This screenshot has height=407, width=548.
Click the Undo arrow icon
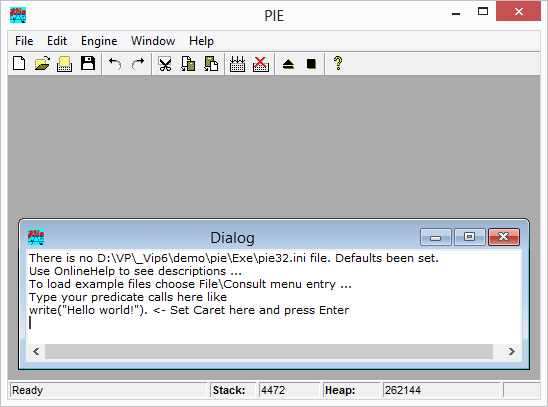[x=115, y=64]
